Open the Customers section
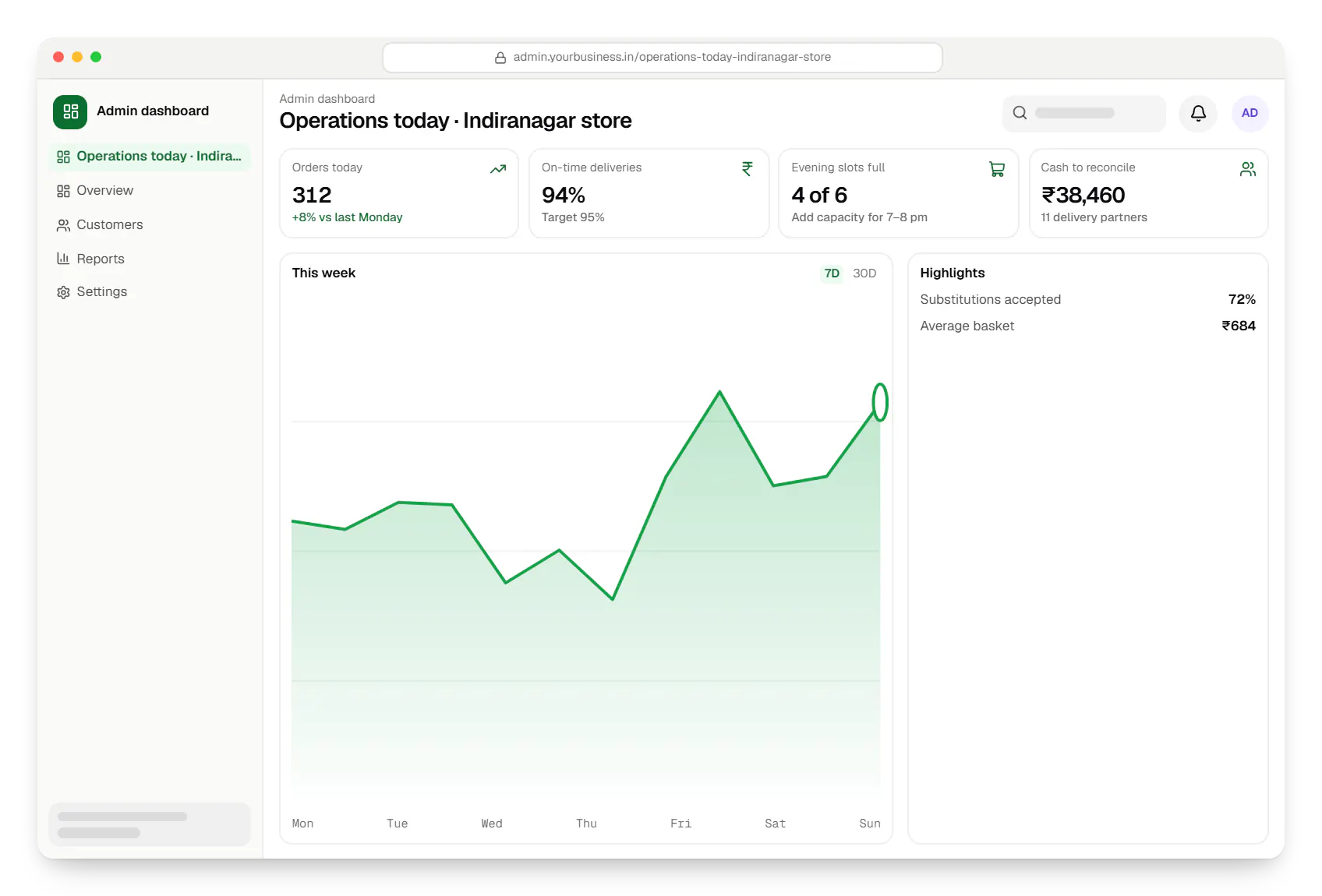 [150, 225]
